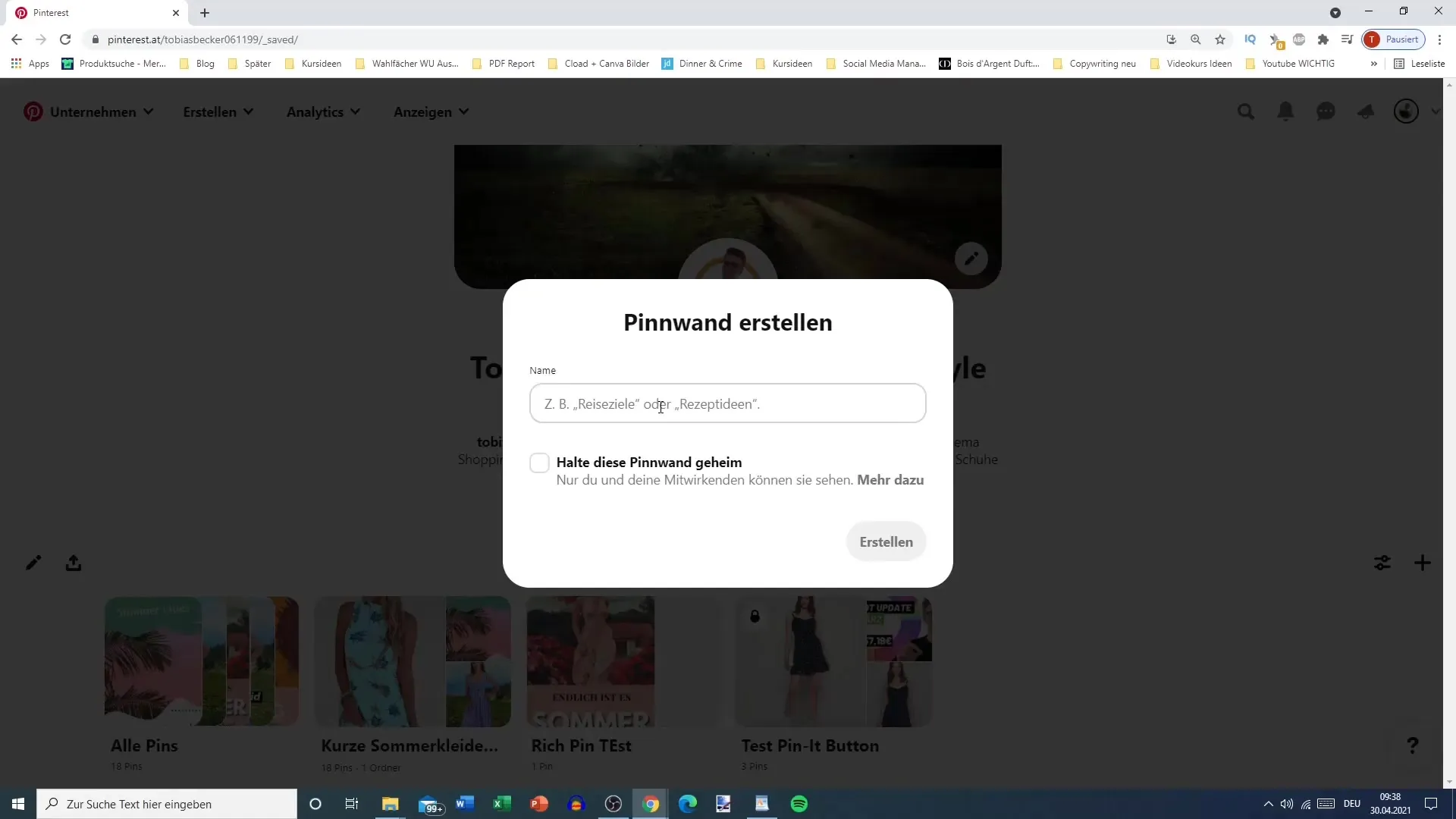Open the PDF Report bookmark folder
This screenshot has width=1456, height=819.
tap(504, 64)
